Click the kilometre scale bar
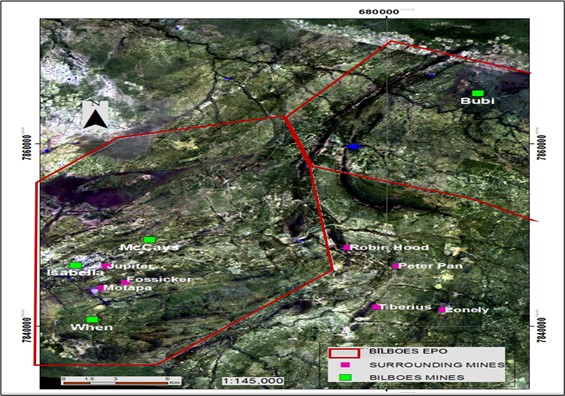Viewport: 565px width, 396px height. pyautogui.click(x=121, y=381)
